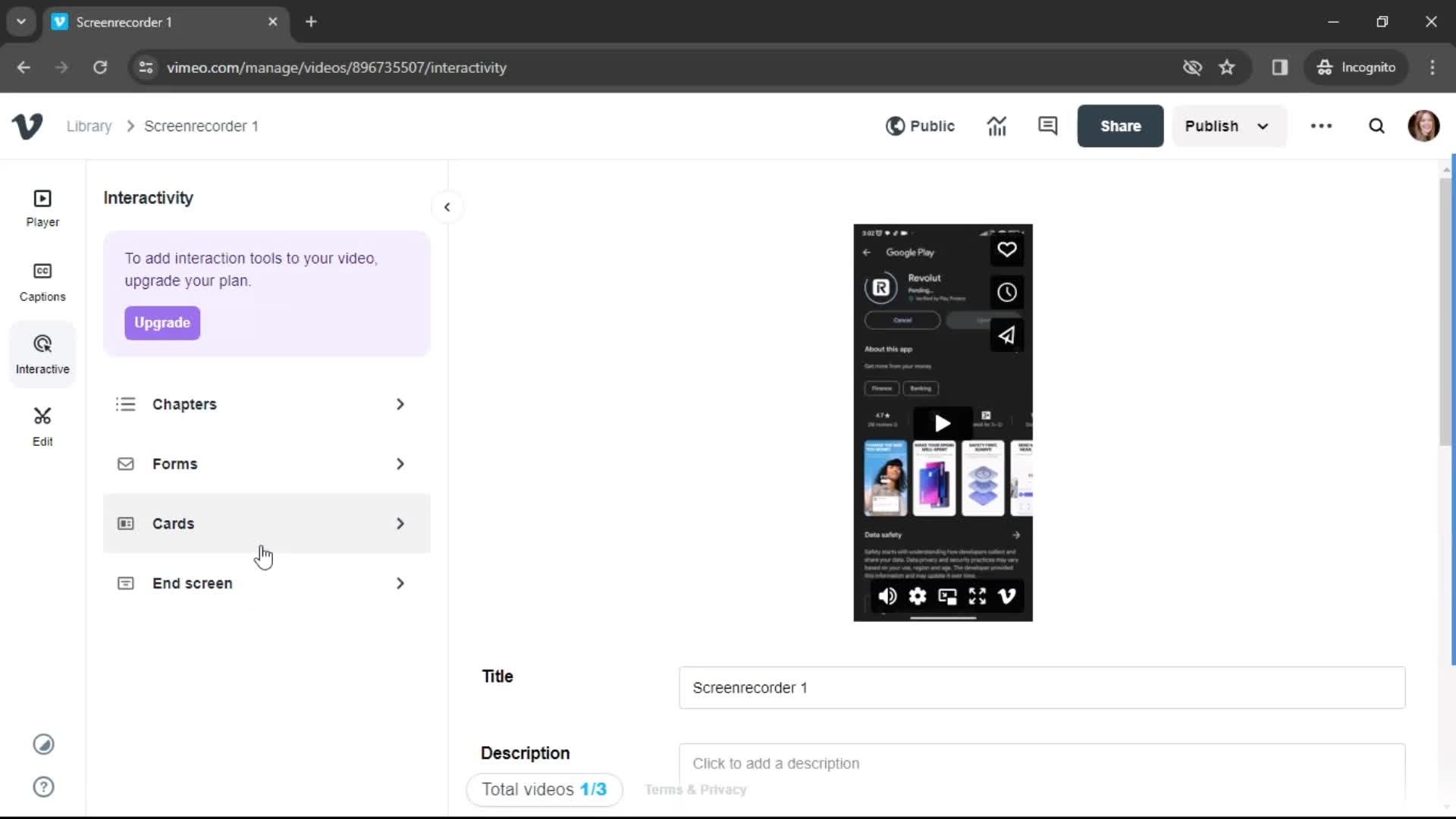Toggle video Public visibility status
Image resolution: width=1456 pixels, height=819 pixels.
pyautogui.click(x=920, y=126)
